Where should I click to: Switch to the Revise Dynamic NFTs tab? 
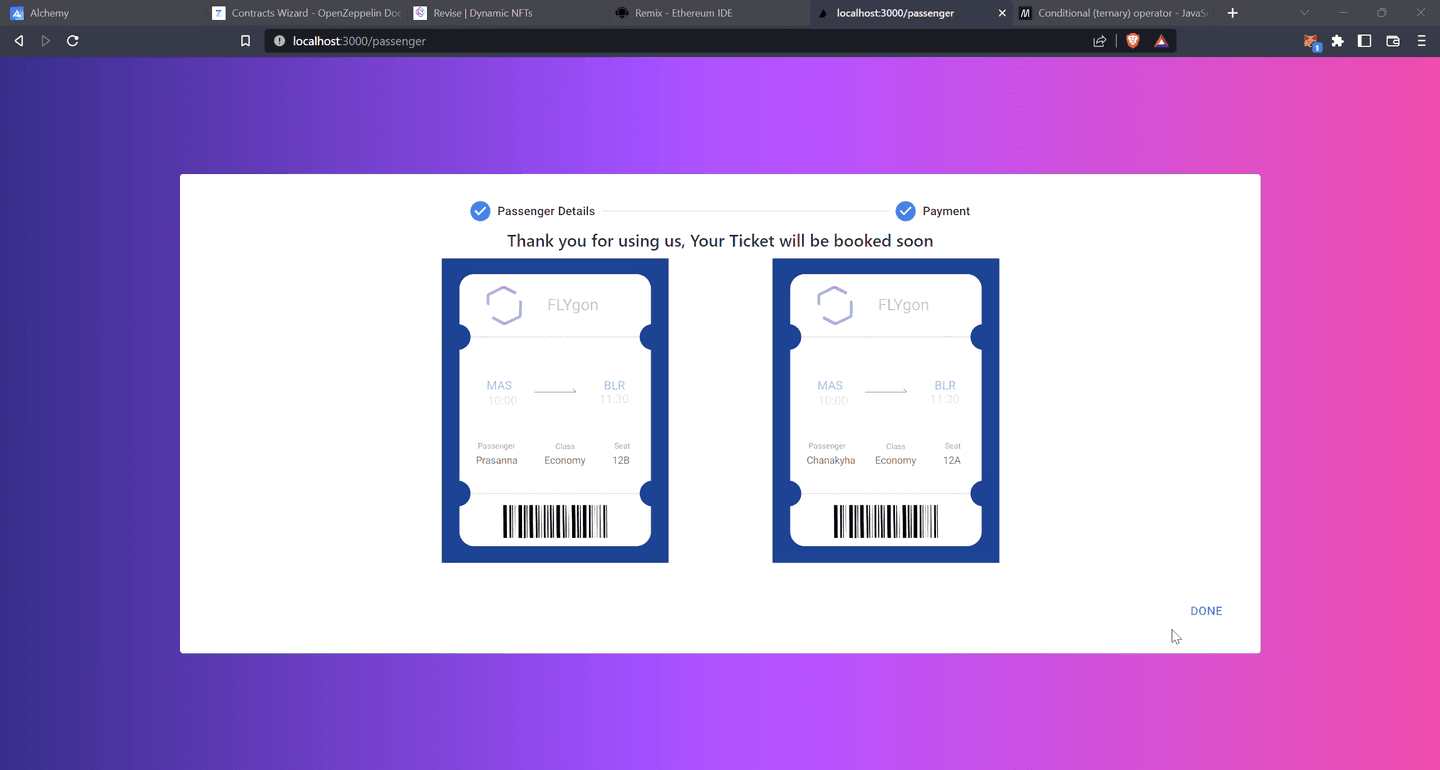click(506, 13)
